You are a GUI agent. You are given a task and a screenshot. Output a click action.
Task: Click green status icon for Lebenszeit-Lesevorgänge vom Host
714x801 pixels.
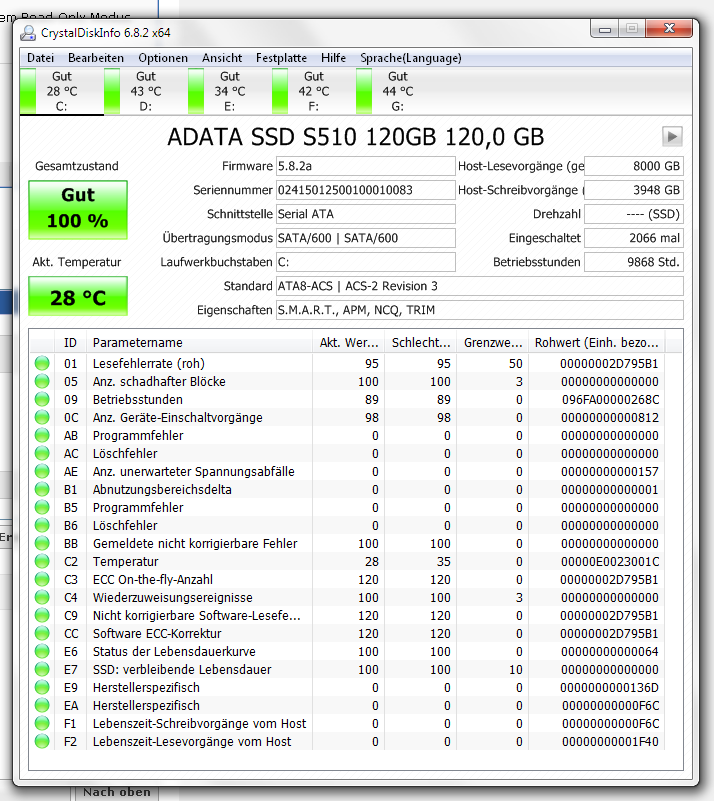tap(42, 741)
